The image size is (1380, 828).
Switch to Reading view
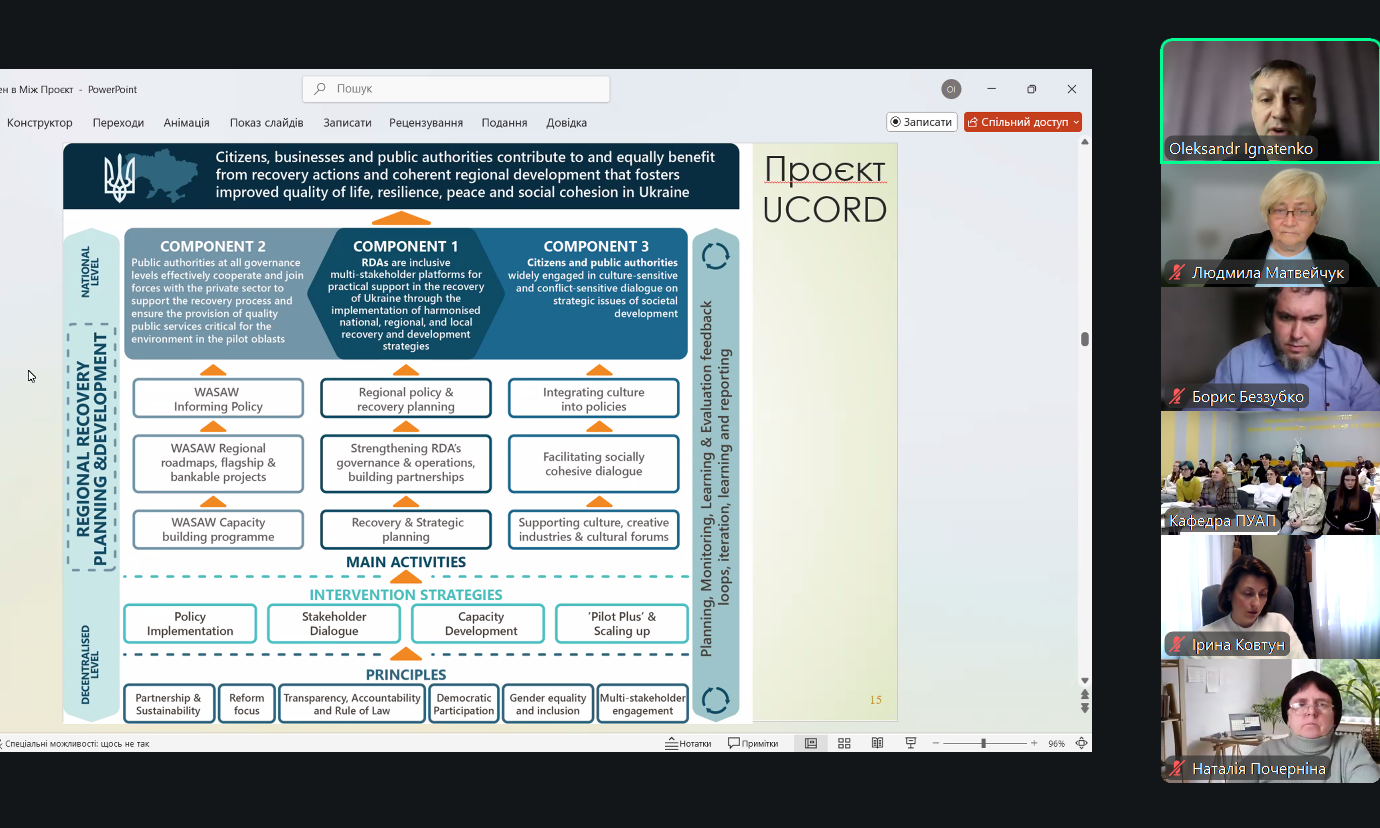click(x=877, y=743)
